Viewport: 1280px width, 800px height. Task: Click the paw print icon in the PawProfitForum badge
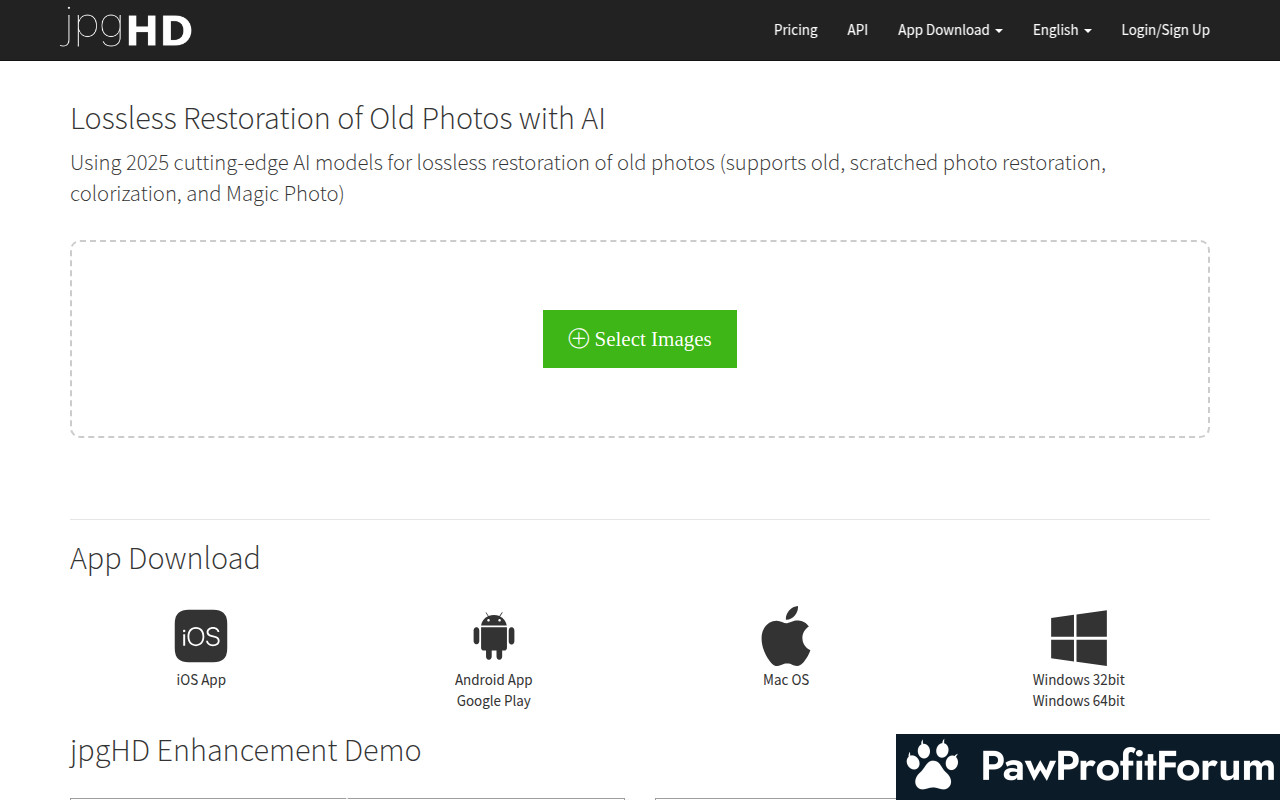932,767
